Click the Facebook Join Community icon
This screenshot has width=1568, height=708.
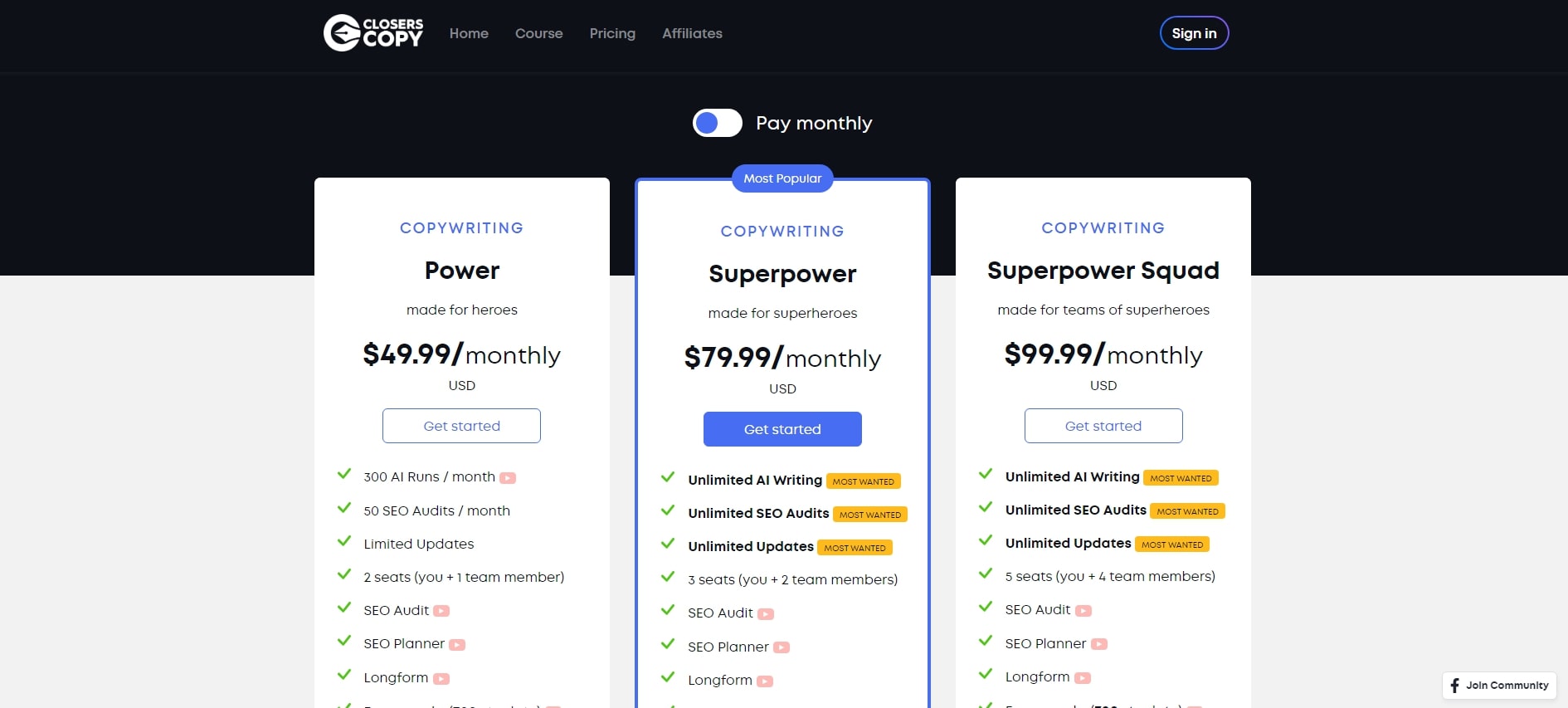click(x=1454, y=686)
